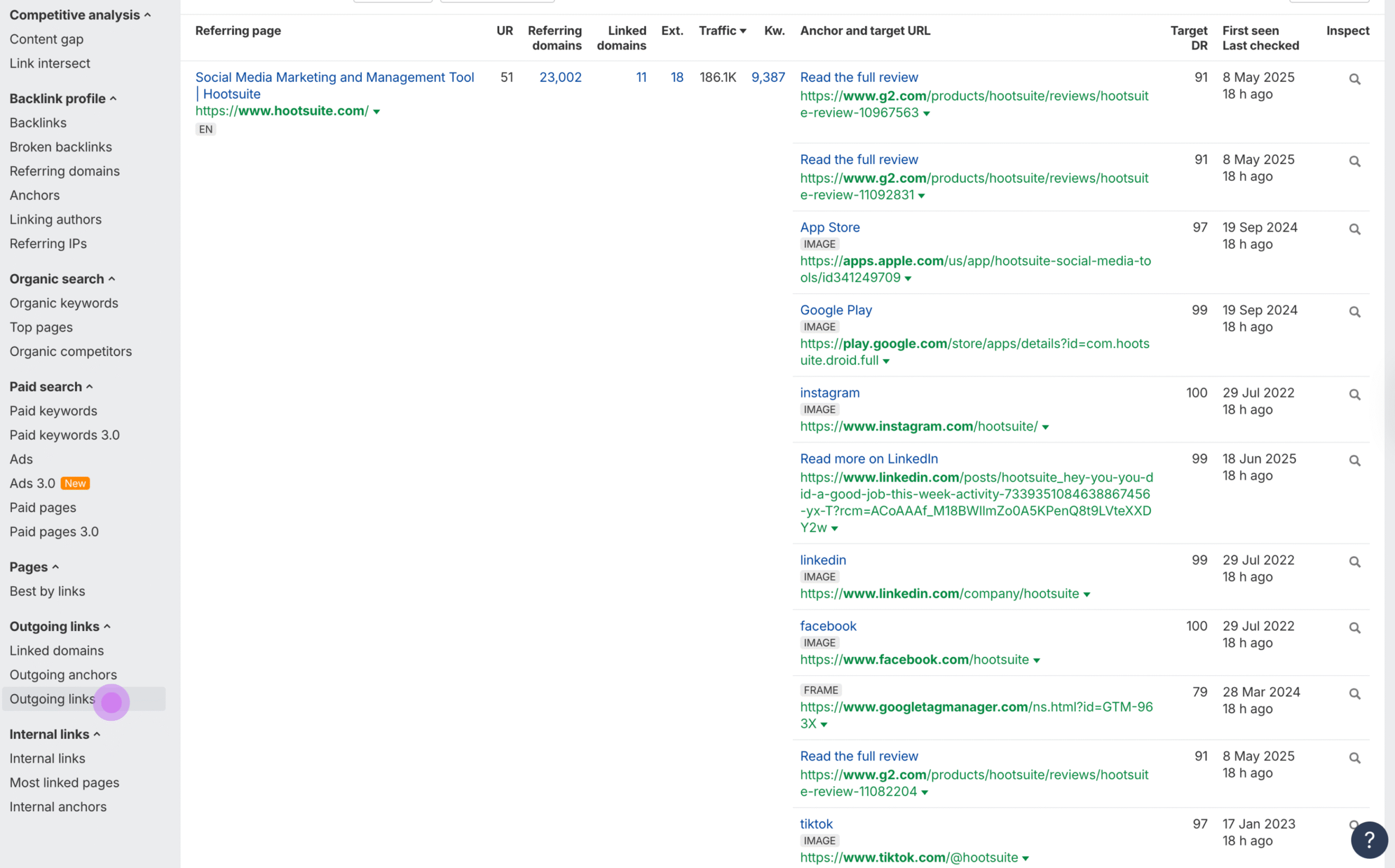This screenshot has width=1395, height=868.
Task: Inspect the Read more on LinkedIn row
Action: pyautogui.click(x=1354, y=460)
